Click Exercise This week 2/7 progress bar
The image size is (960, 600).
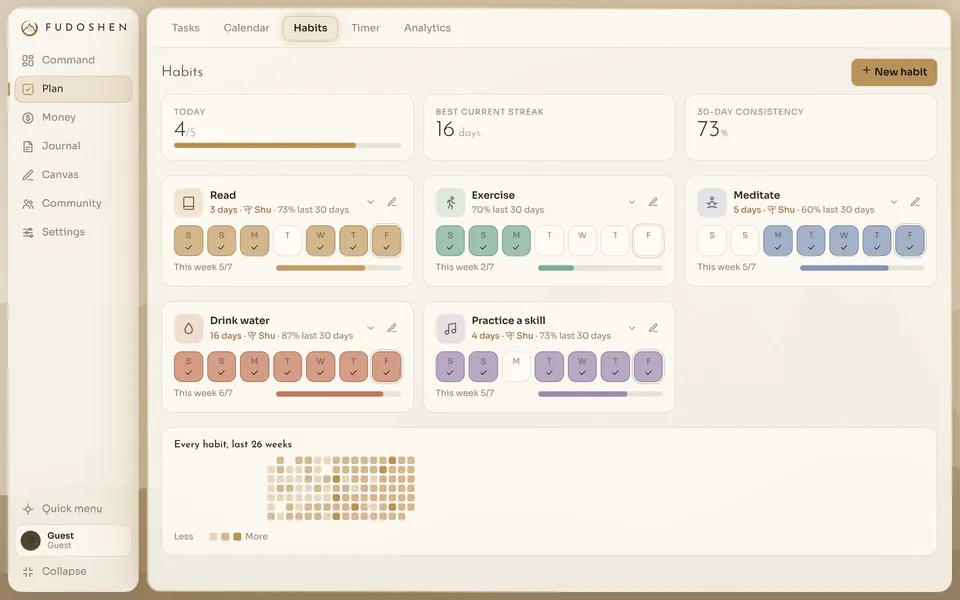pos(600,268)
